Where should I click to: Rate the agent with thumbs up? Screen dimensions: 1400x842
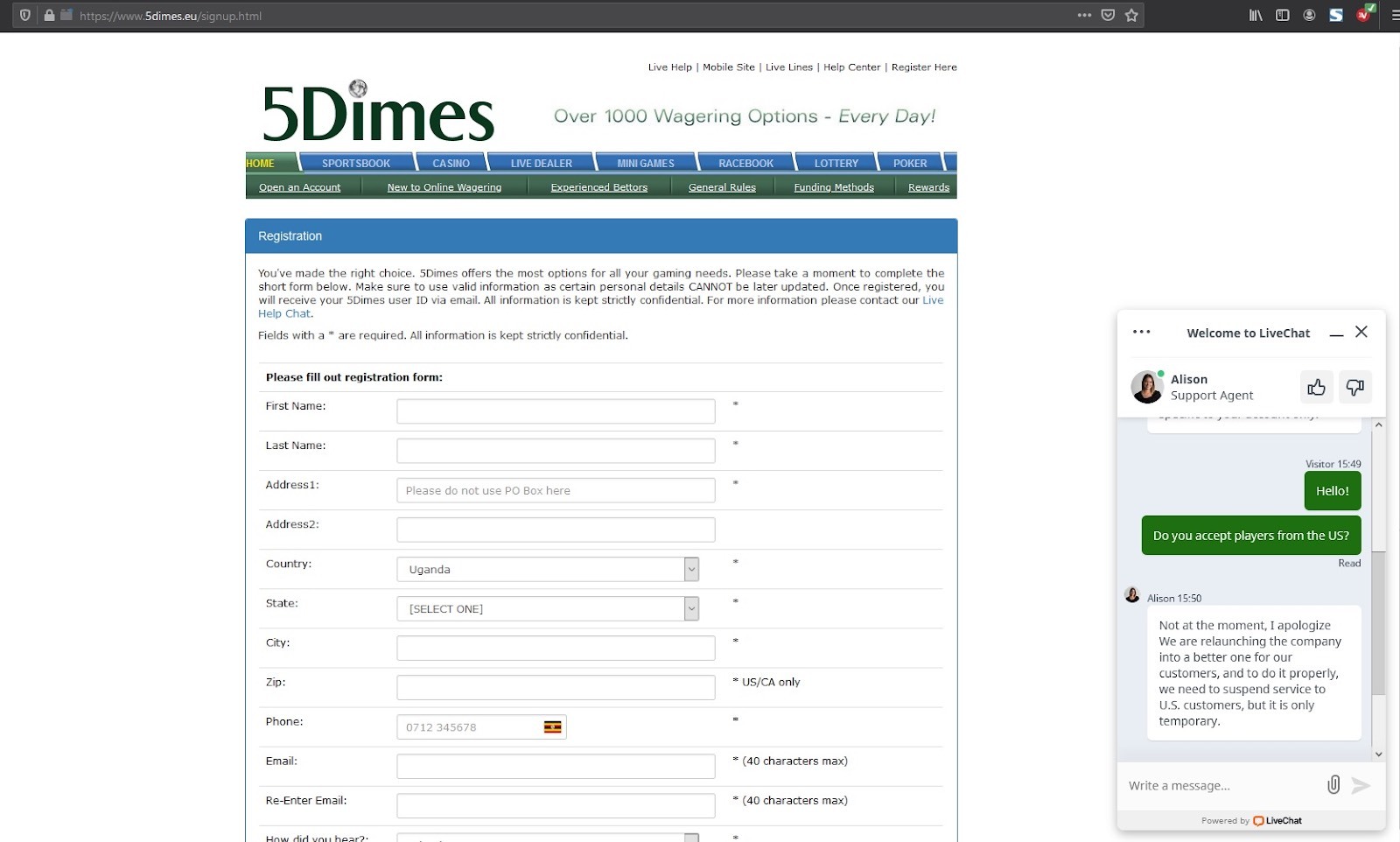(x=1316, y=387)
